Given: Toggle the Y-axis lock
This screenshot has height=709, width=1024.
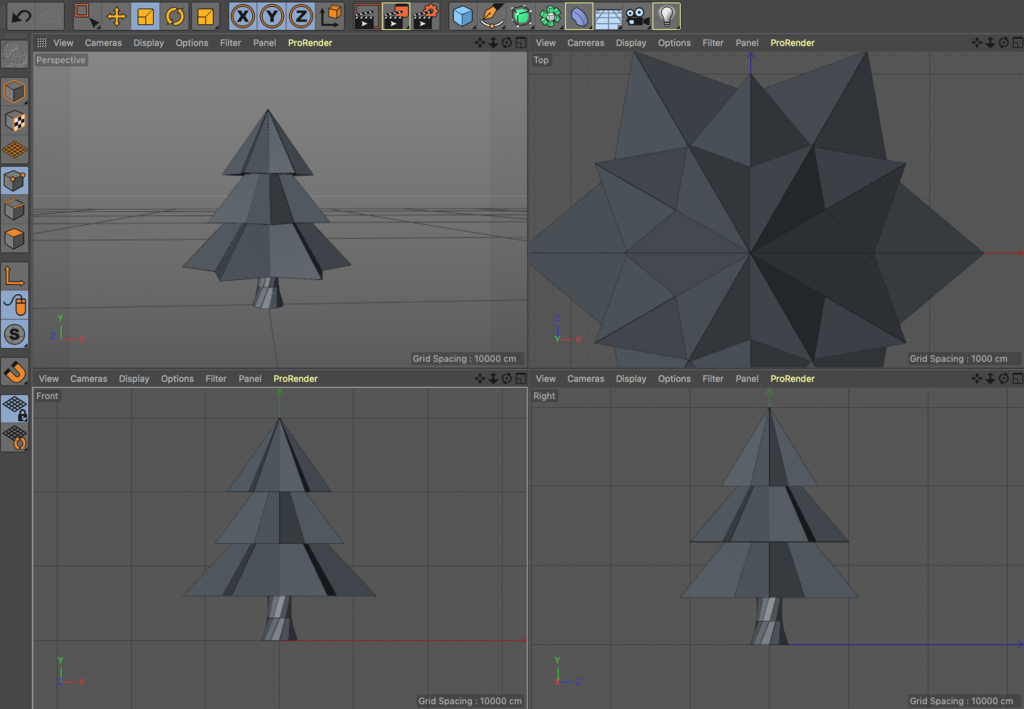Looking at the screenshot, I should [272, 16].
